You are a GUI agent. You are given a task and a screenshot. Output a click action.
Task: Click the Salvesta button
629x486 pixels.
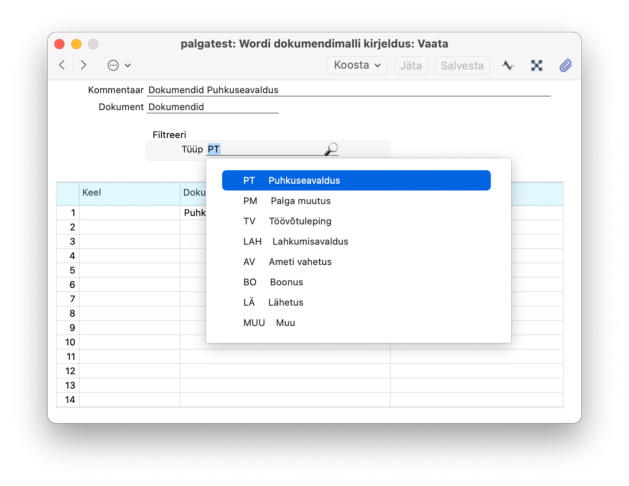click(x=462, y=65)
